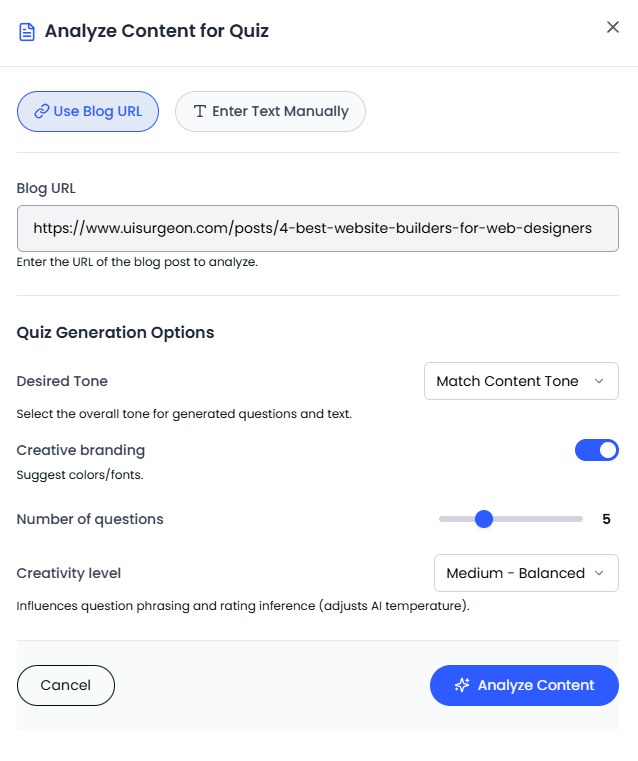638x761 pixels.
Task: Click the Number of questions slider handle
Action: click(x=484, y=519)
